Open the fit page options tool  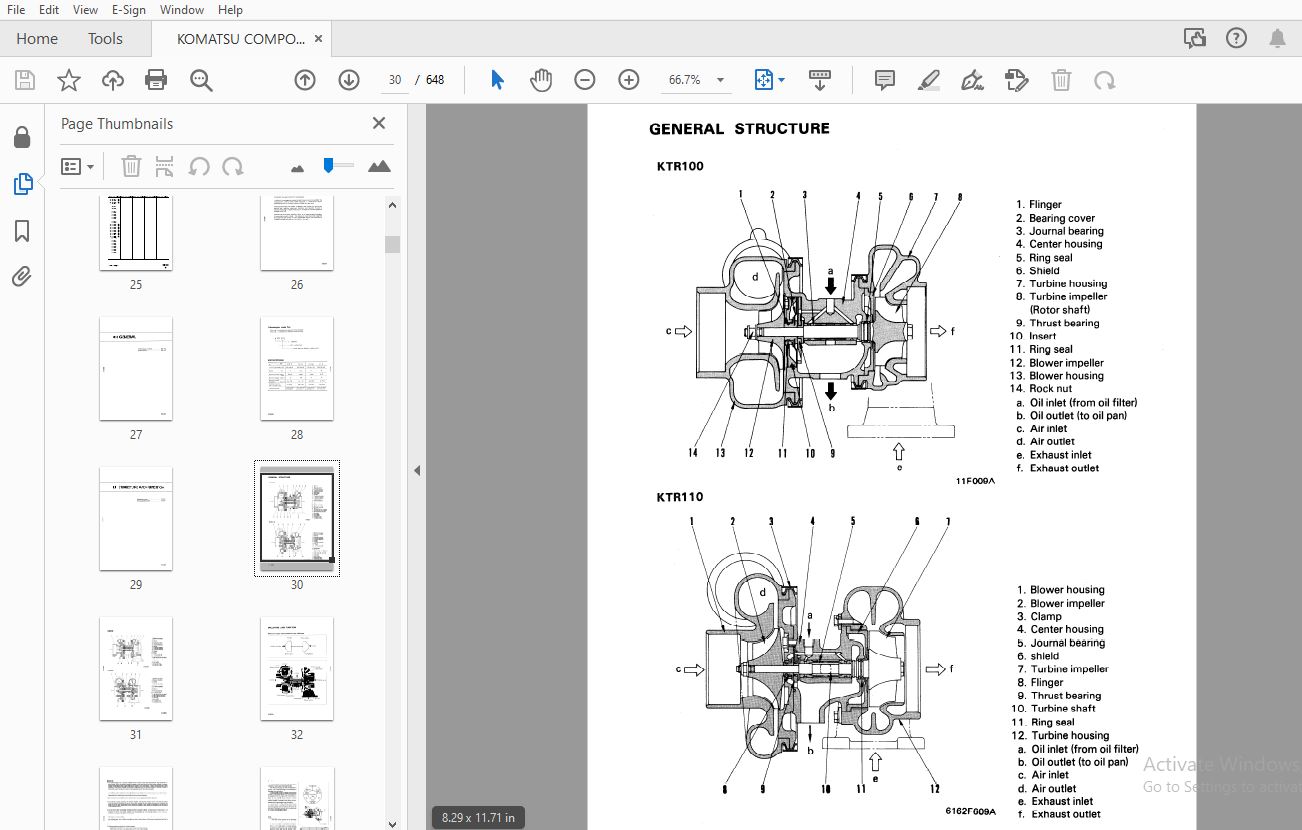tap(769, 80)
